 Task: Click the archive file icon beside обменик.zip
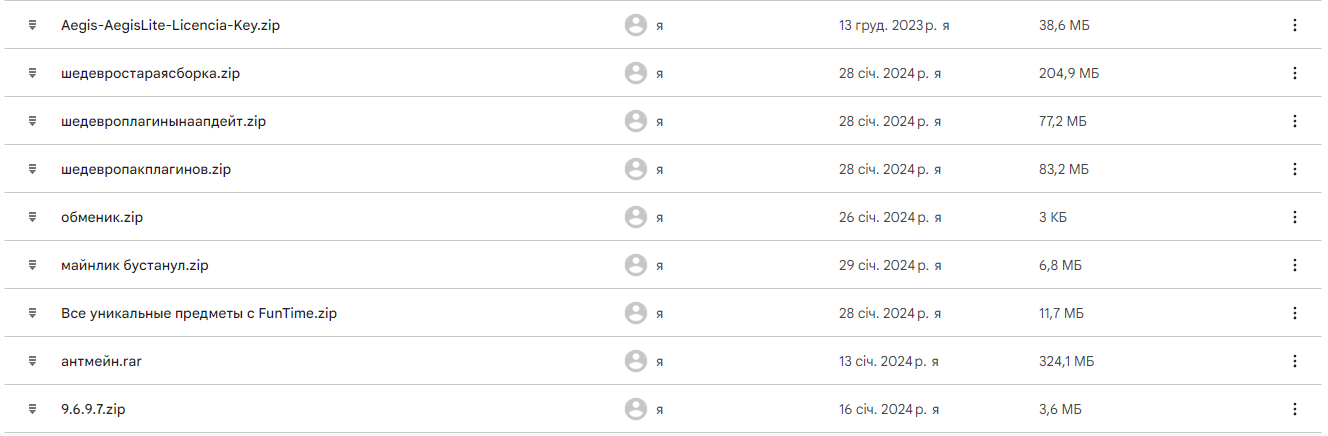[33, 217]
